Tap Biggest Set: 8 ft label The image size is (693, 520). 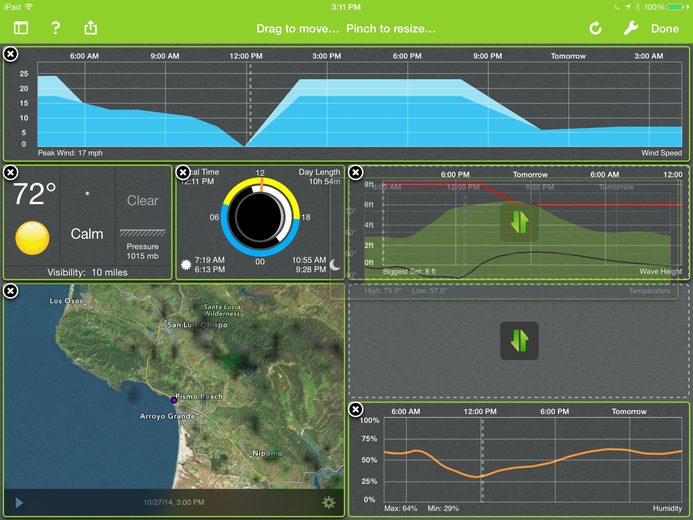[409, 271]
